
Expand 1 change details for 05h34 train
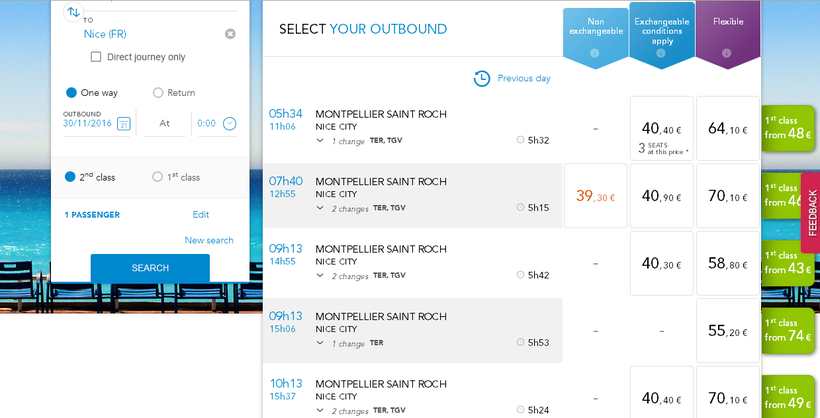320,141
